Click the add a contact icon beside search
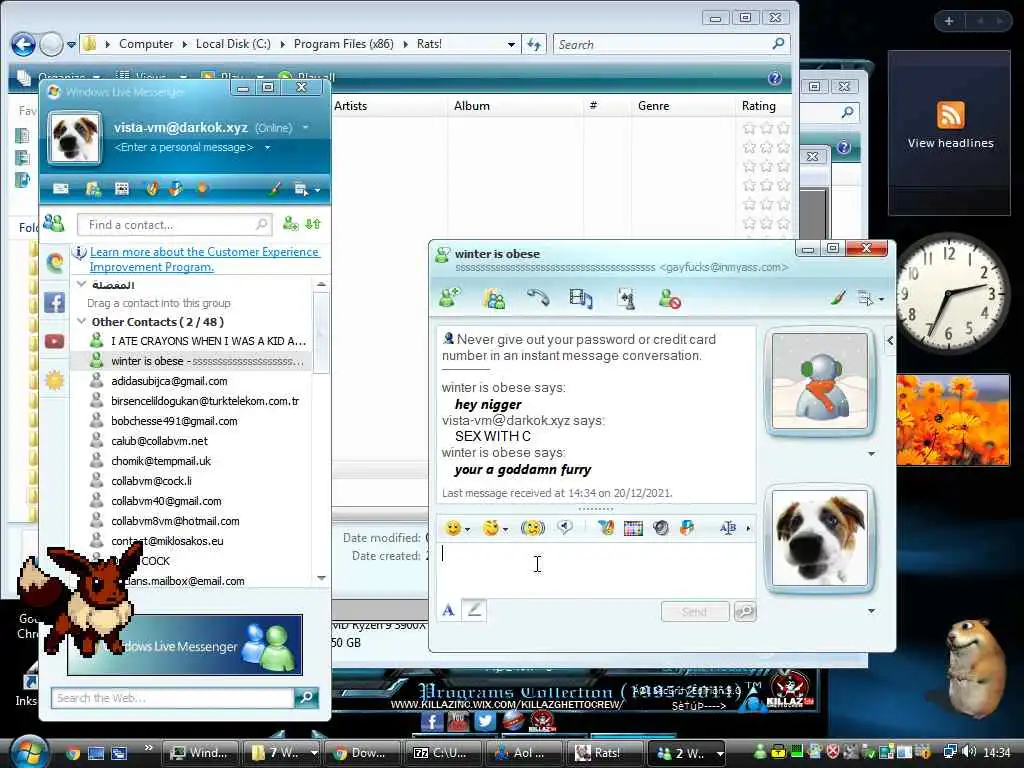Viewport: 1024px width, 768px height. tap(290, 224)
